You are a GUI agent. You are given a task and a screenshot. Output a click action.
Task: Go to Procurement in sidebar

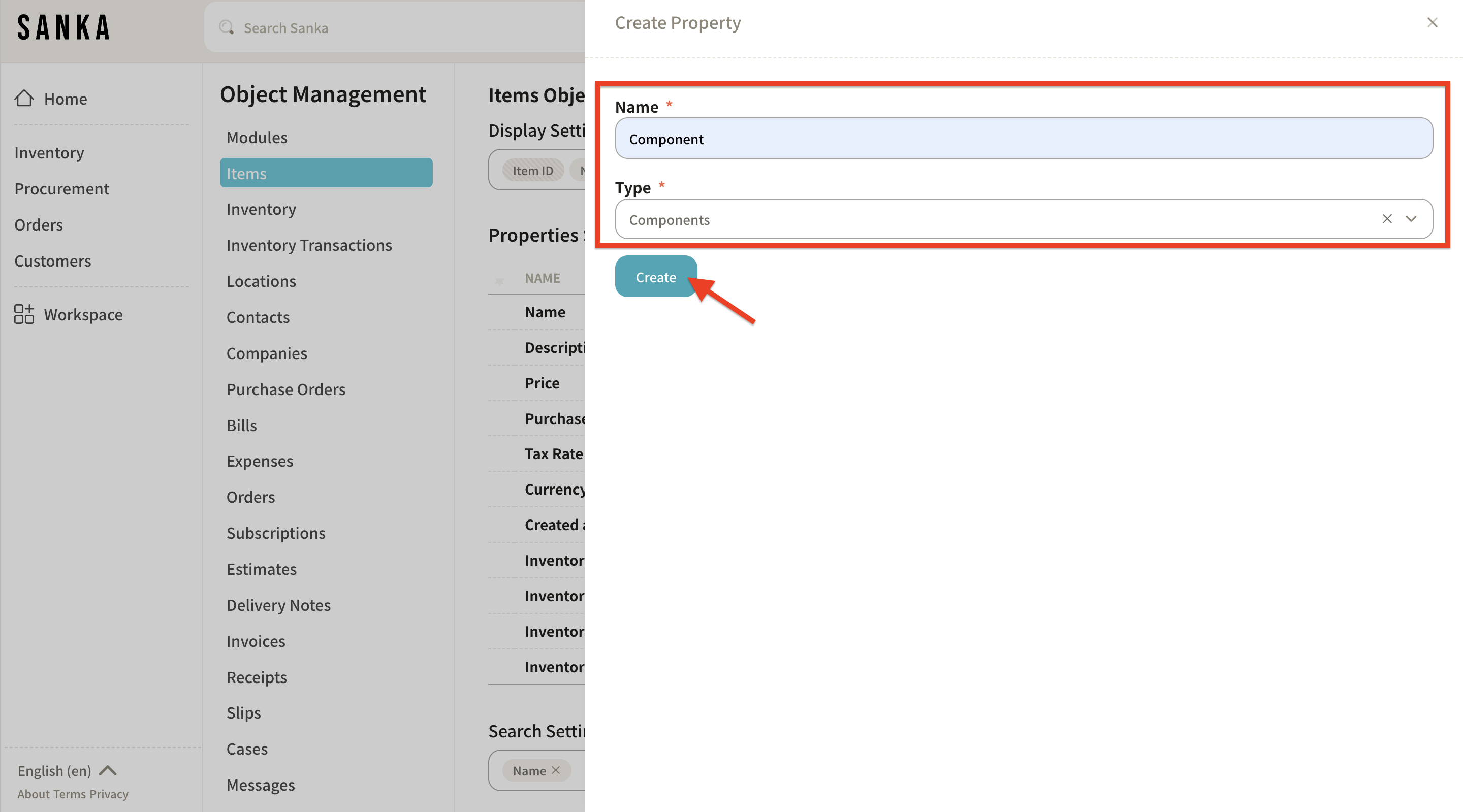point(61,188)
